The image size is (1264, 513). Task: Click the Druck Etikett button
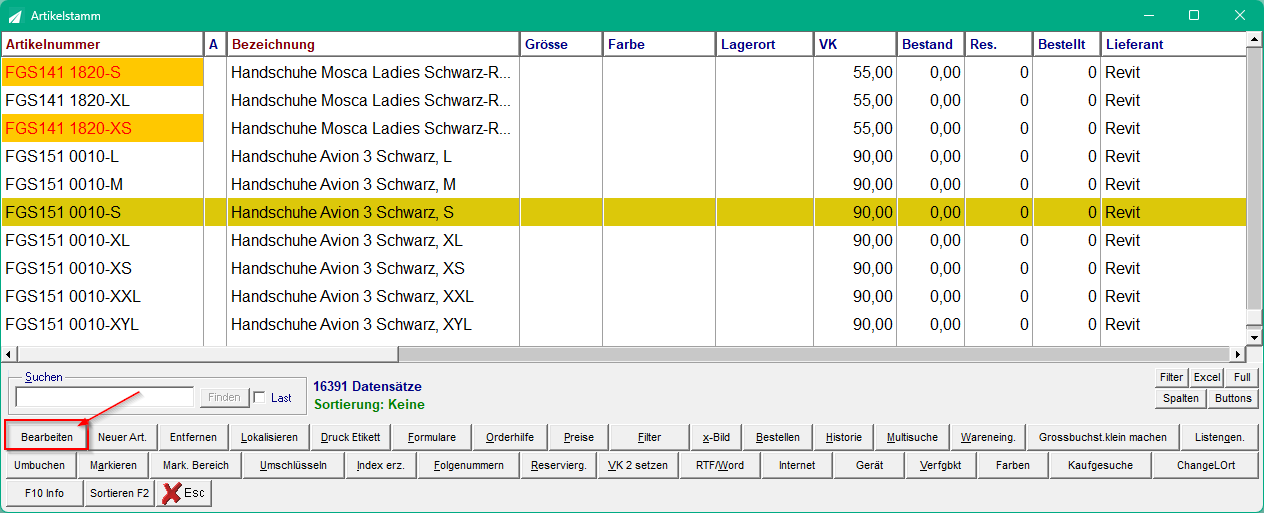(x=350, y=437)
